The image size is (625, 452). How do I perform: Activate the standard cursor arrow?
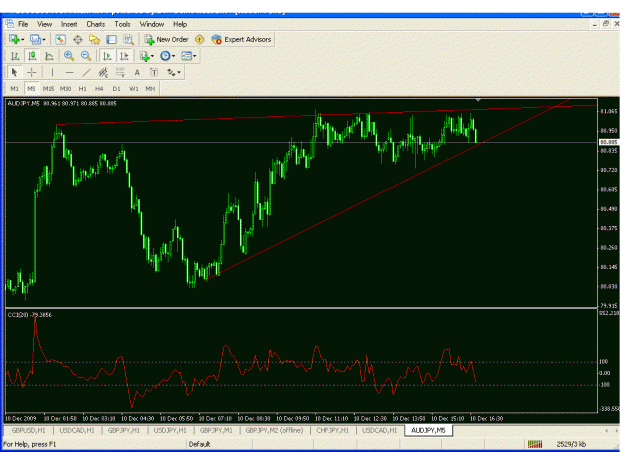[14, 73]
